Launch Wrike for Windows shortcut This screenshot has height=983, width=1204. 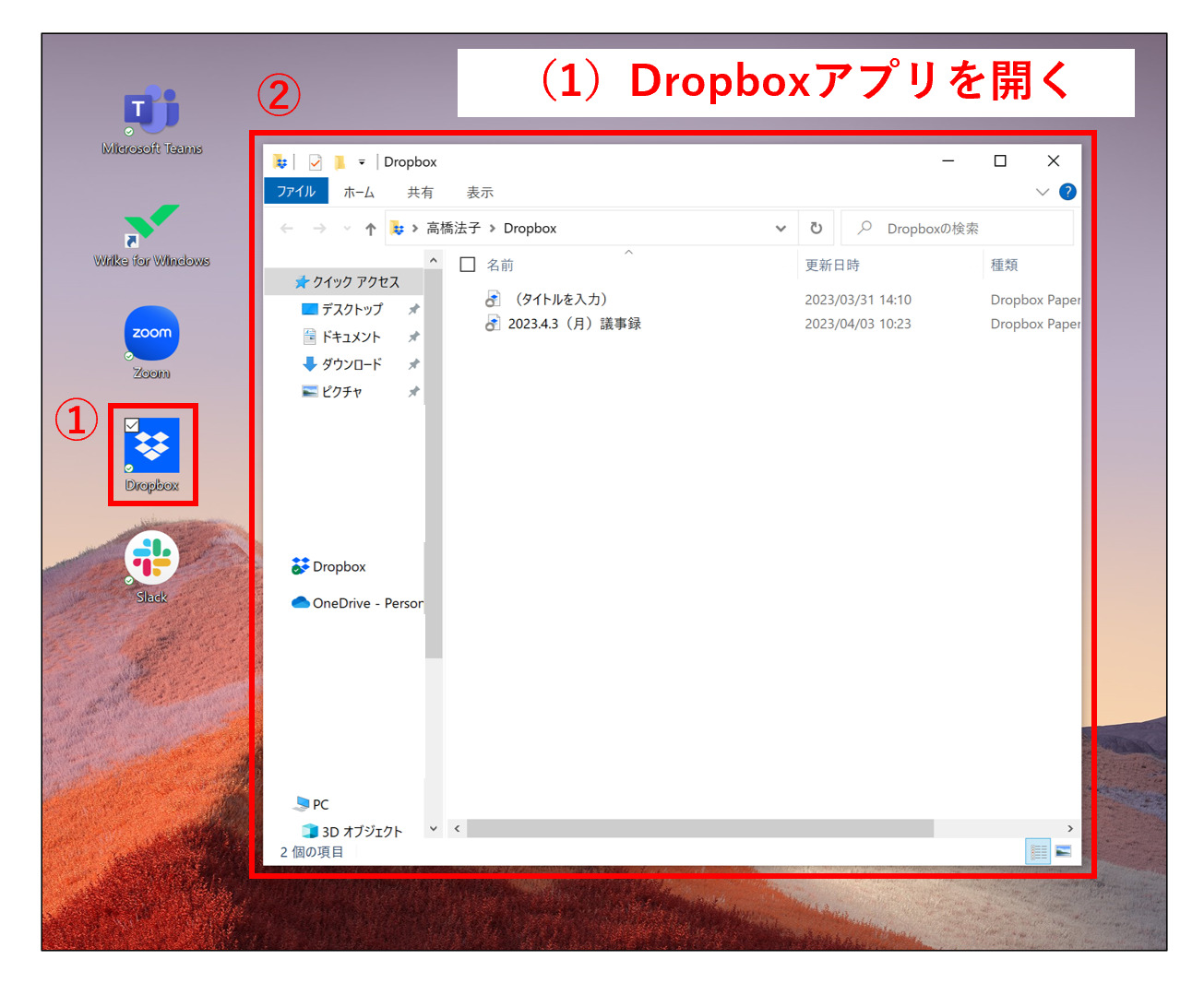(152, 234)
